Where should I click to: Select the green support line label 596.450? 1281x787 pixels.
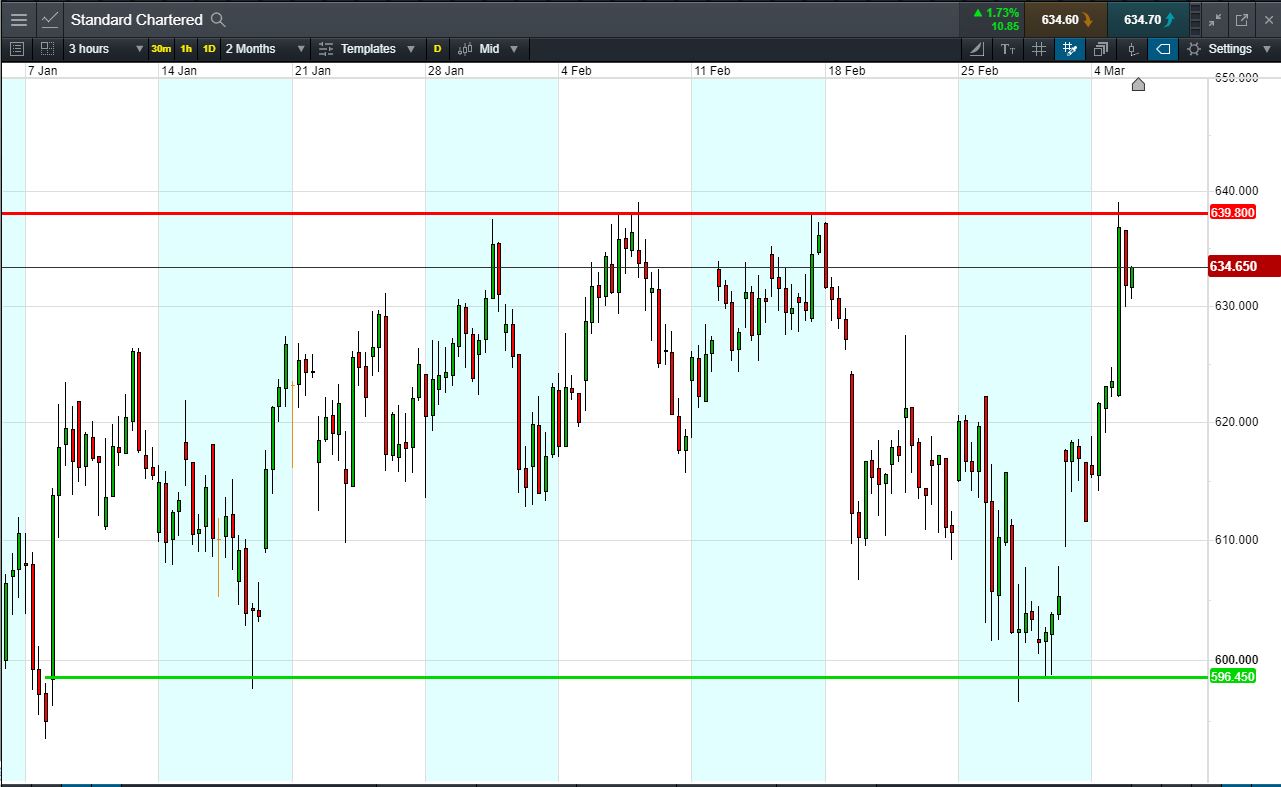point(1232,677)
